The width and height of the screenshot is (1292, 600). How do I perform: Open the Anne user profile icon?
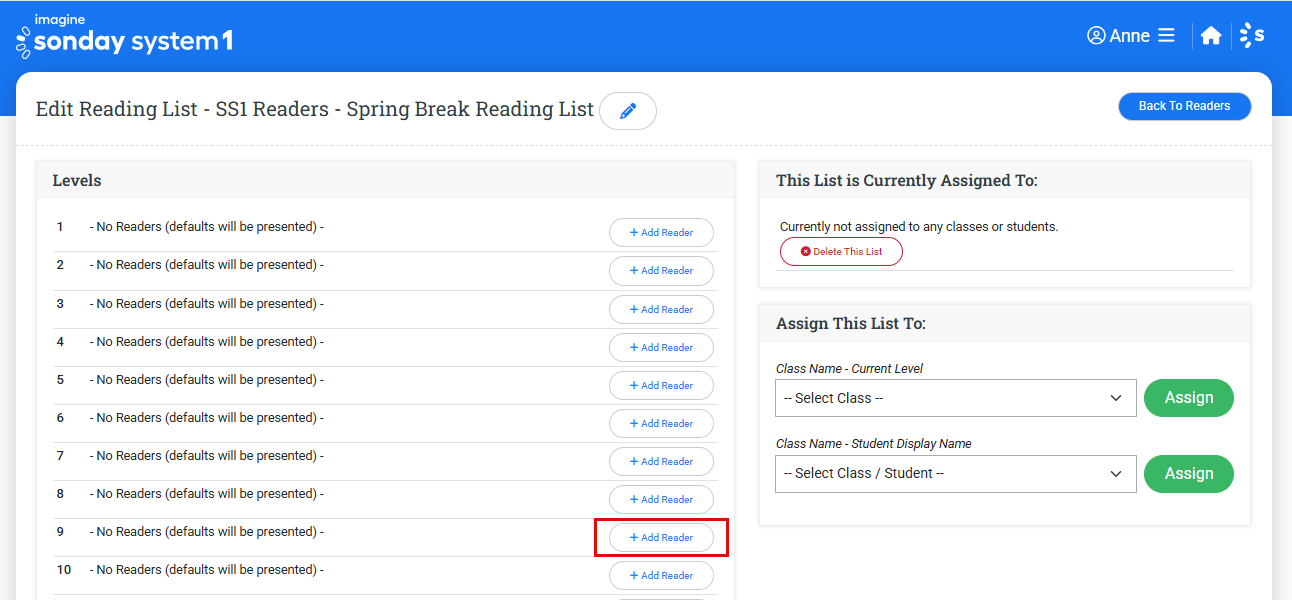pyautogui.click(x=1096, y=35)
